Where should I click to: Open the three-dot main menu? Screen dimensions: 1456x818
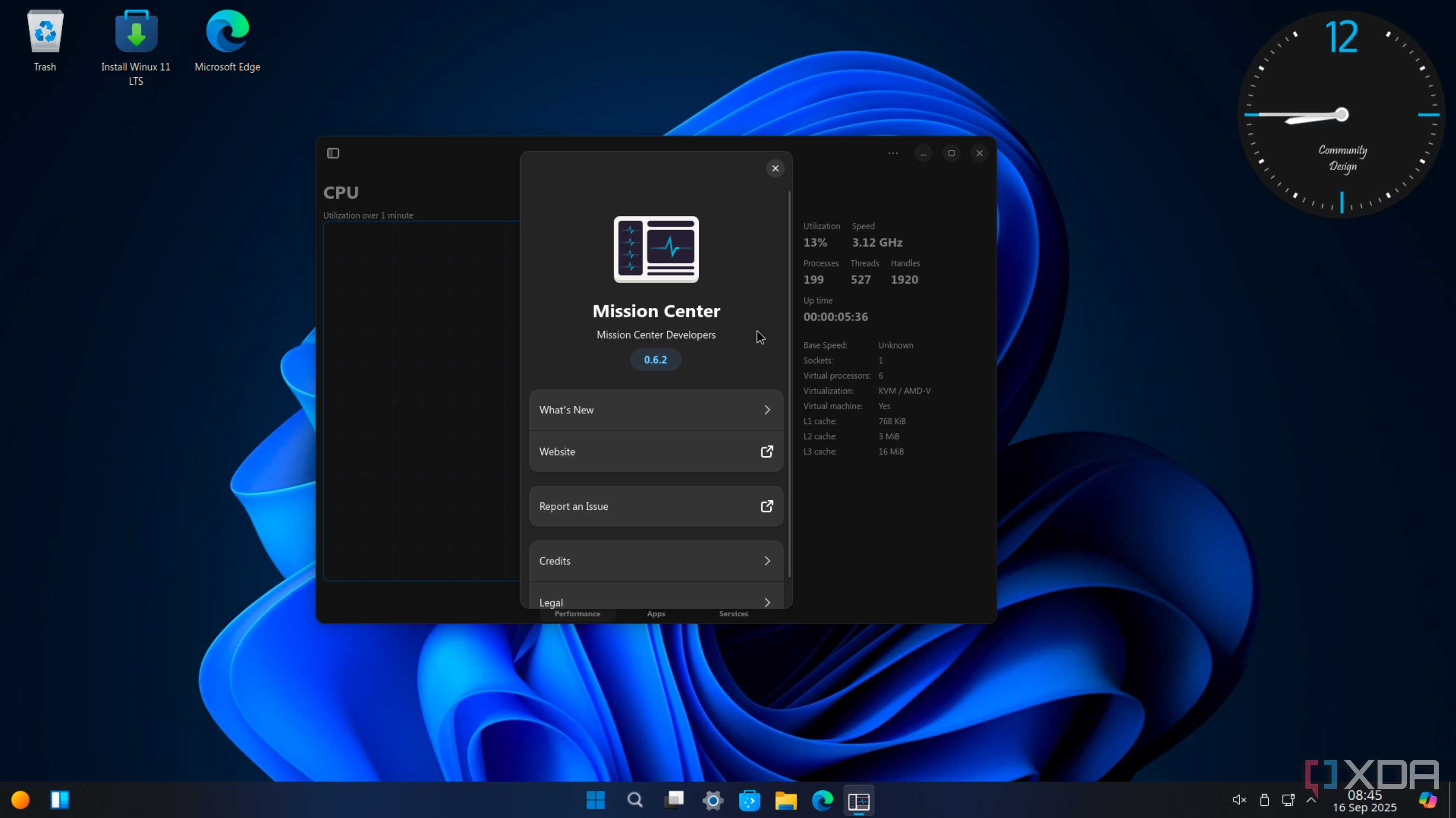893,153
